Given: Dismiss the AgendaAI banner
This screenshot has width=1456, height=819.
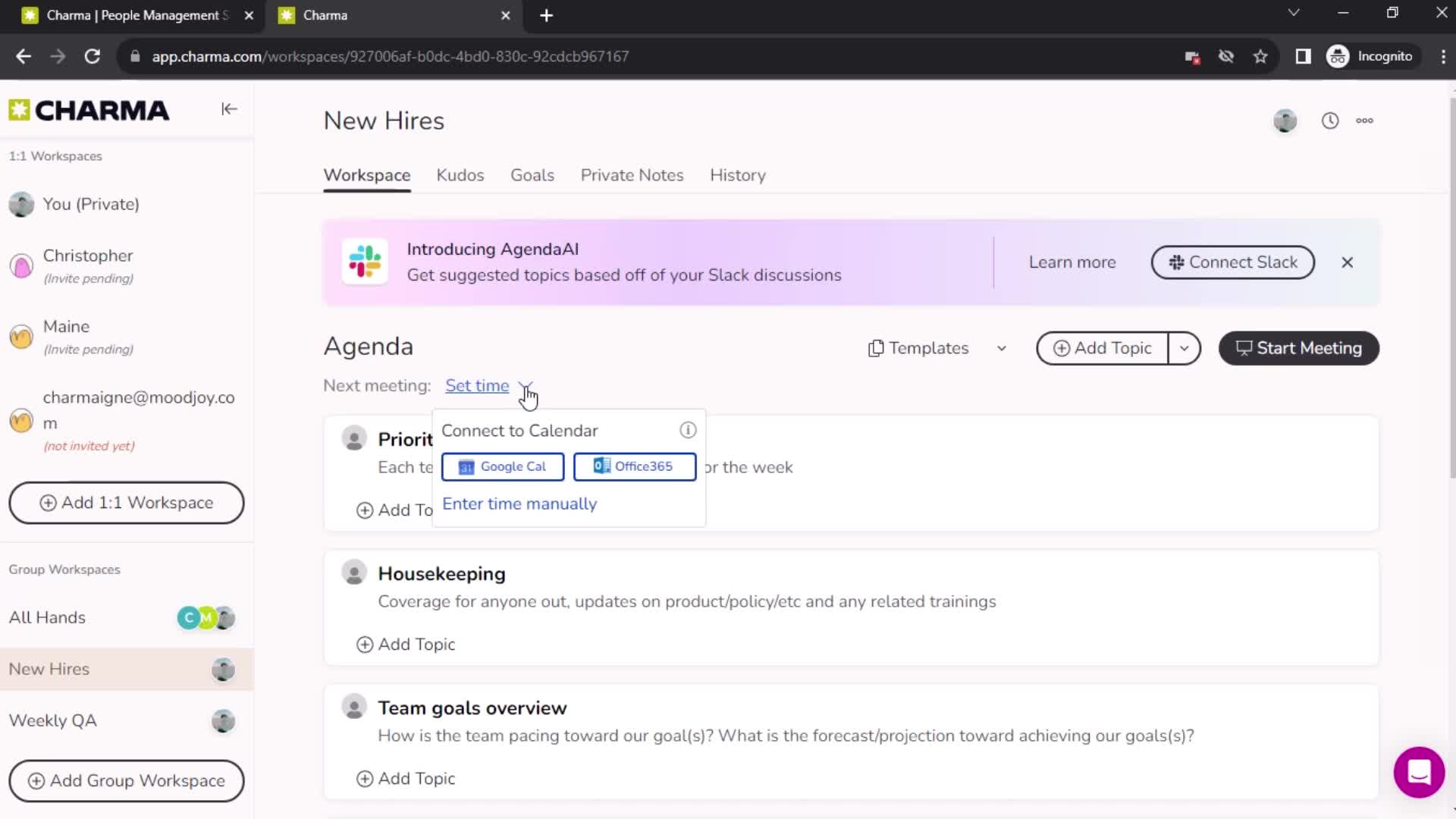Looking at the screenshot, I should [1347, 262].
